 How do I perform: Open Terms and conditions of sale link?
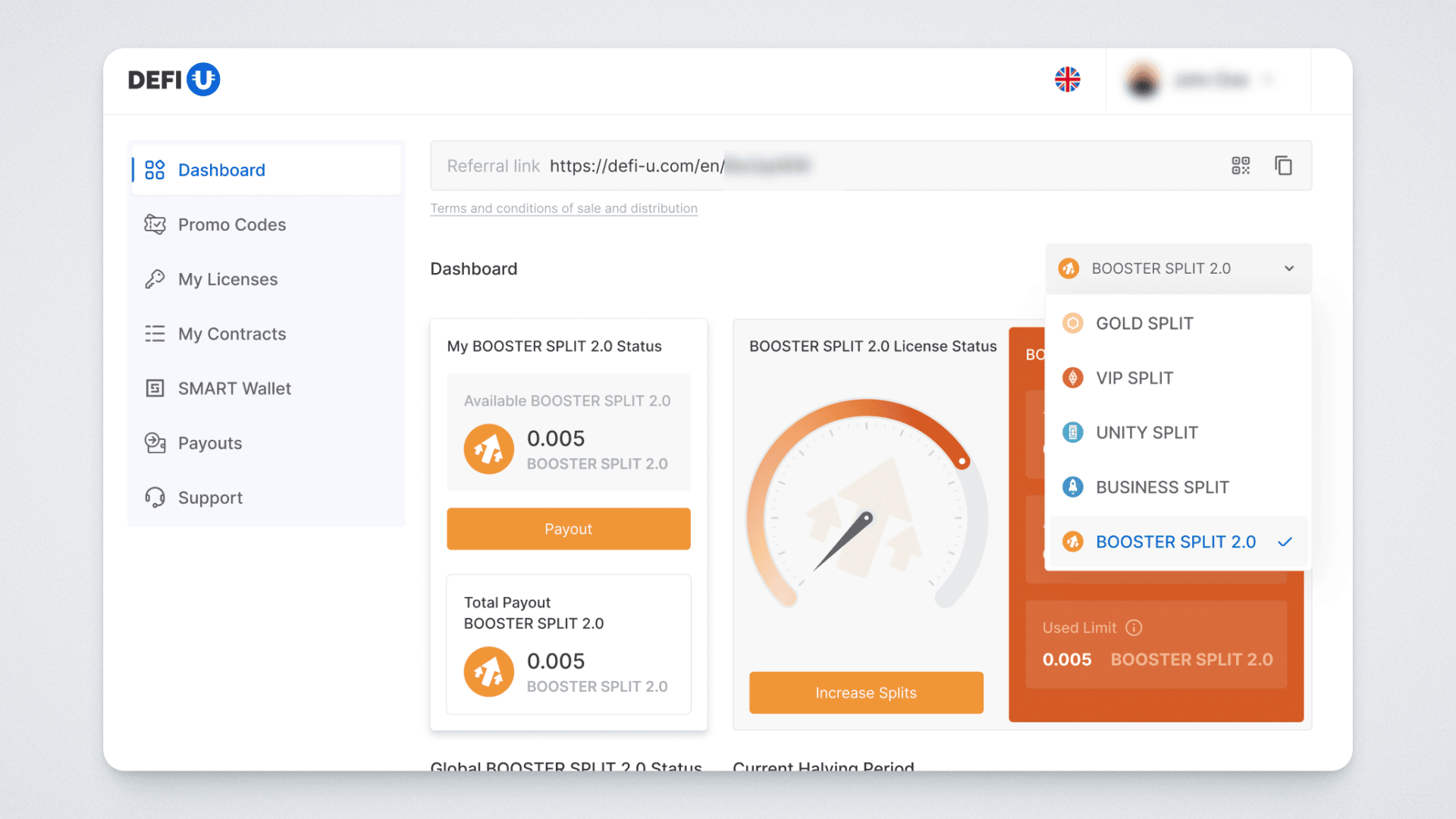pos(563,209)
